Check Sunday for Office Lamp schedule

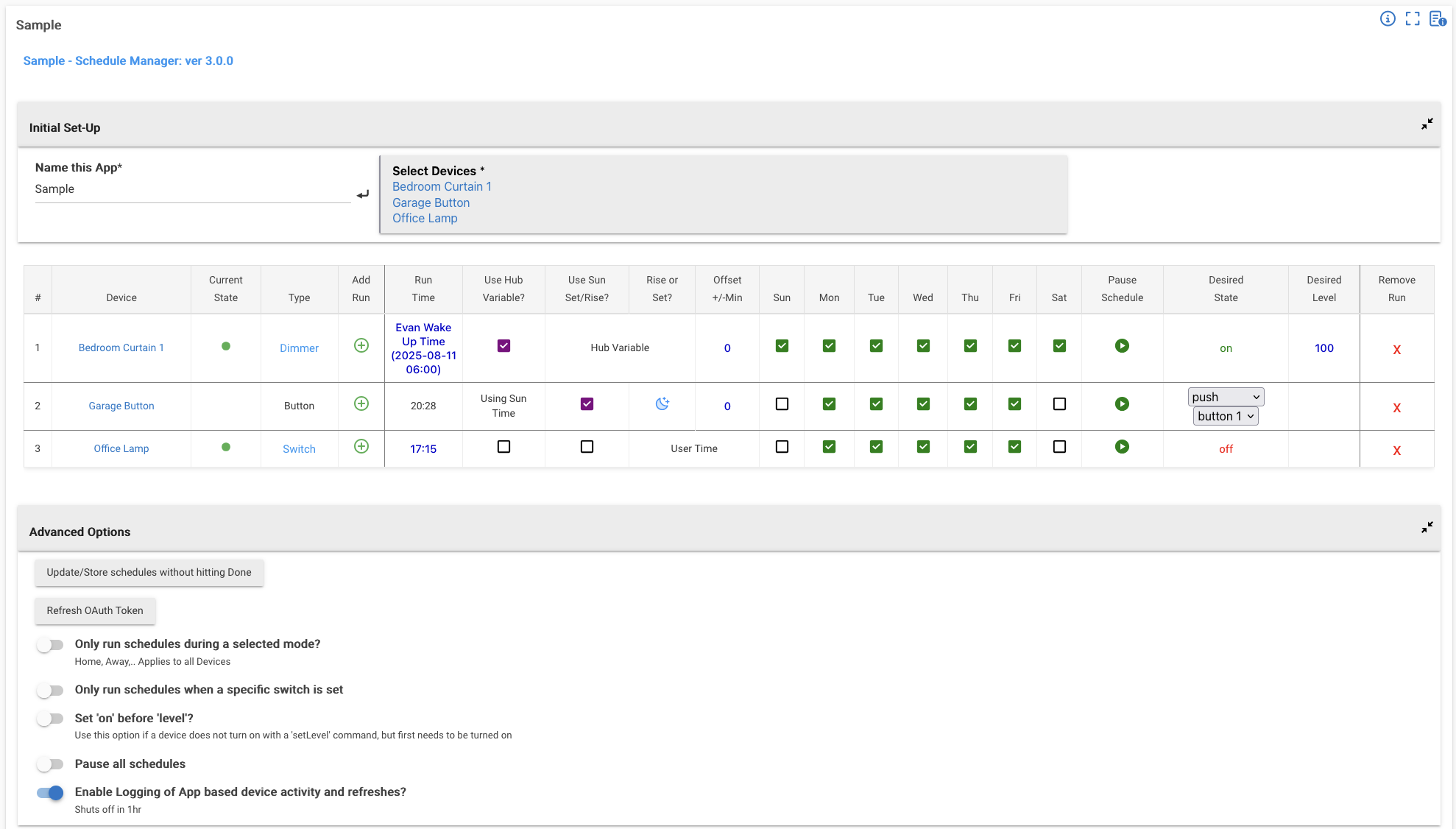pyautogui.click(x=782, y=447)
